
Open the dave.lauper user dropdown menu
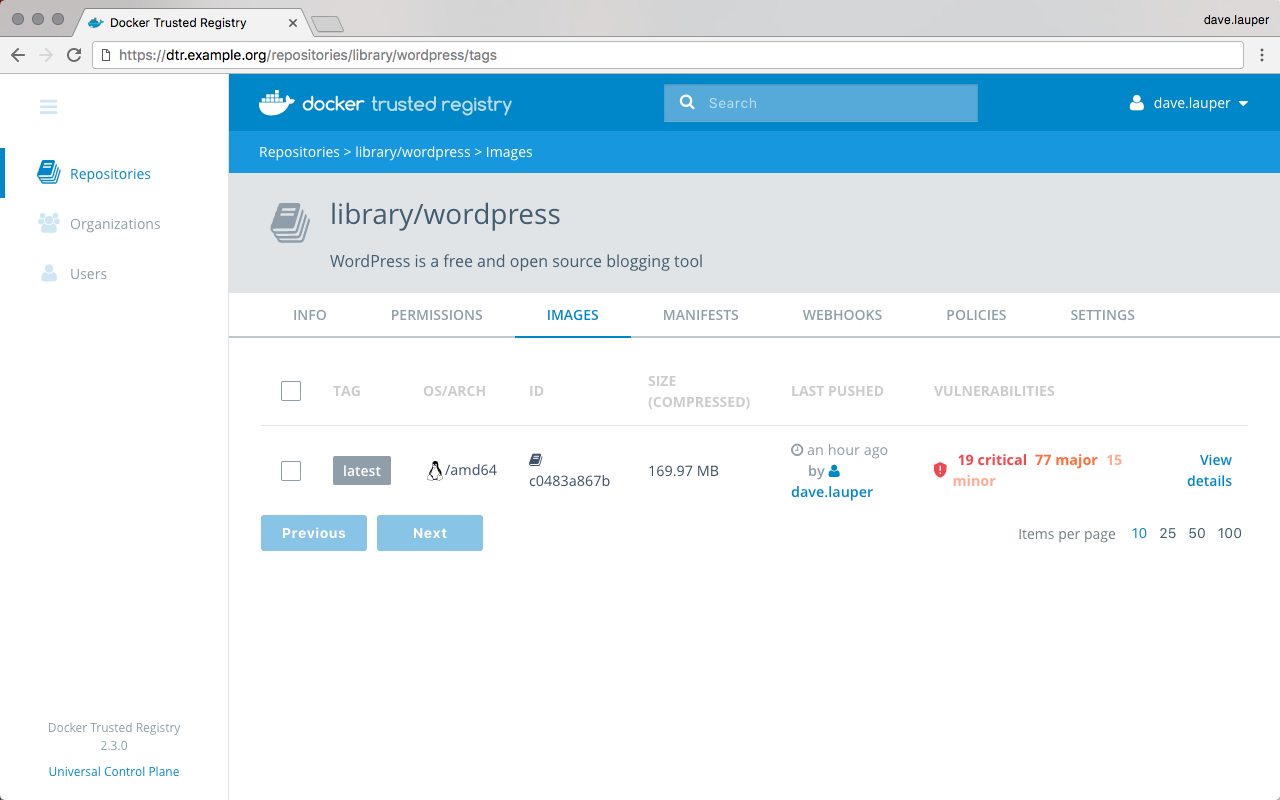click(x=1189, y=103)
